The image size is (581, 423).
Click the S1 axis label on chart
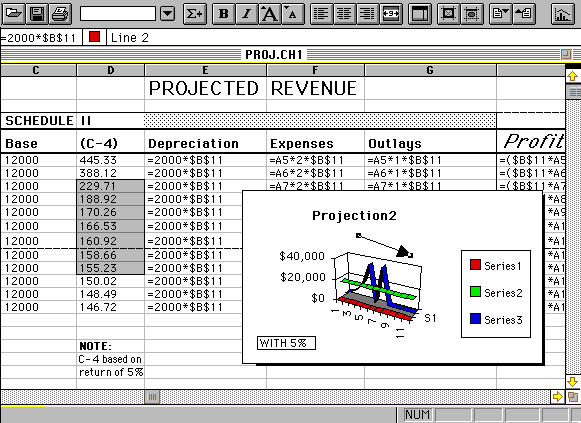coord(430,318)
